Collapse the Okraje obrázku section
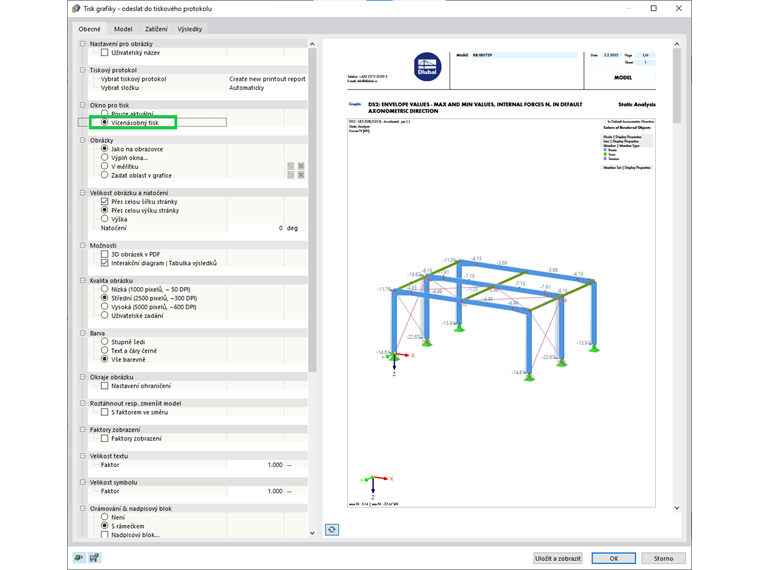The image size is (760, 570). 82,377
